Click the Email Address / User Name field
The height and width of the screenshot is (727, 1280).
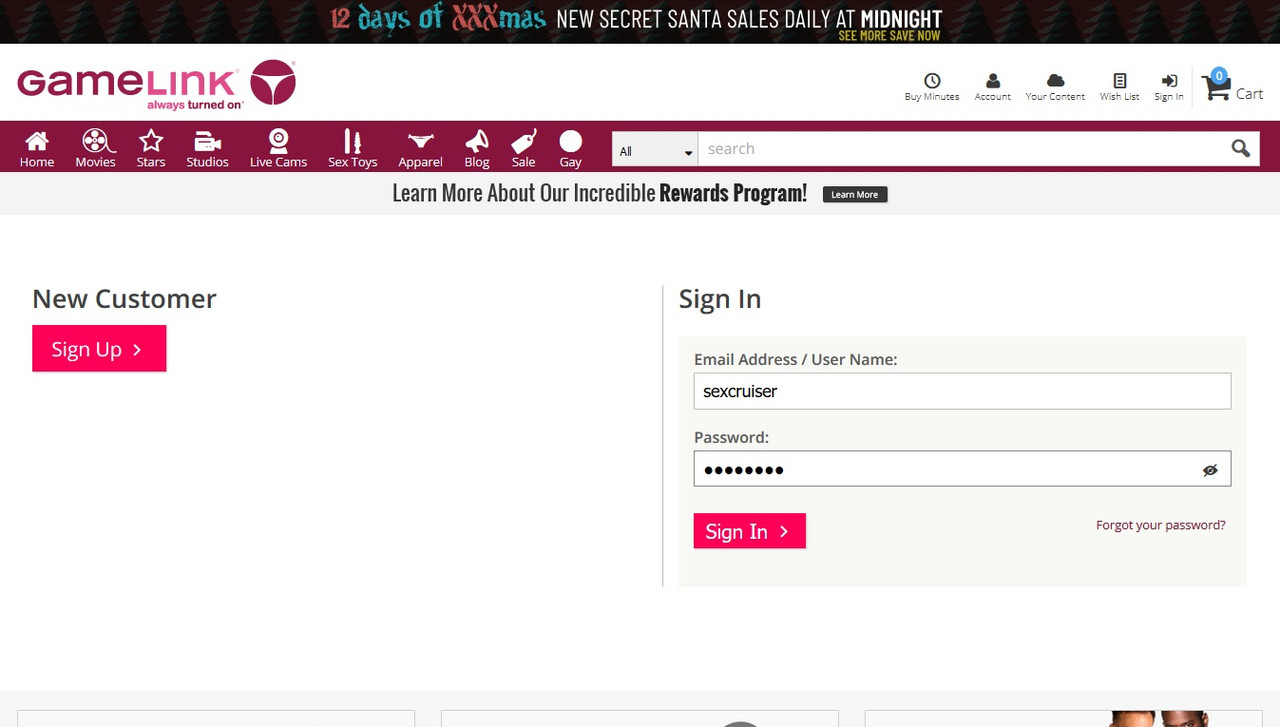coord(962,391)
